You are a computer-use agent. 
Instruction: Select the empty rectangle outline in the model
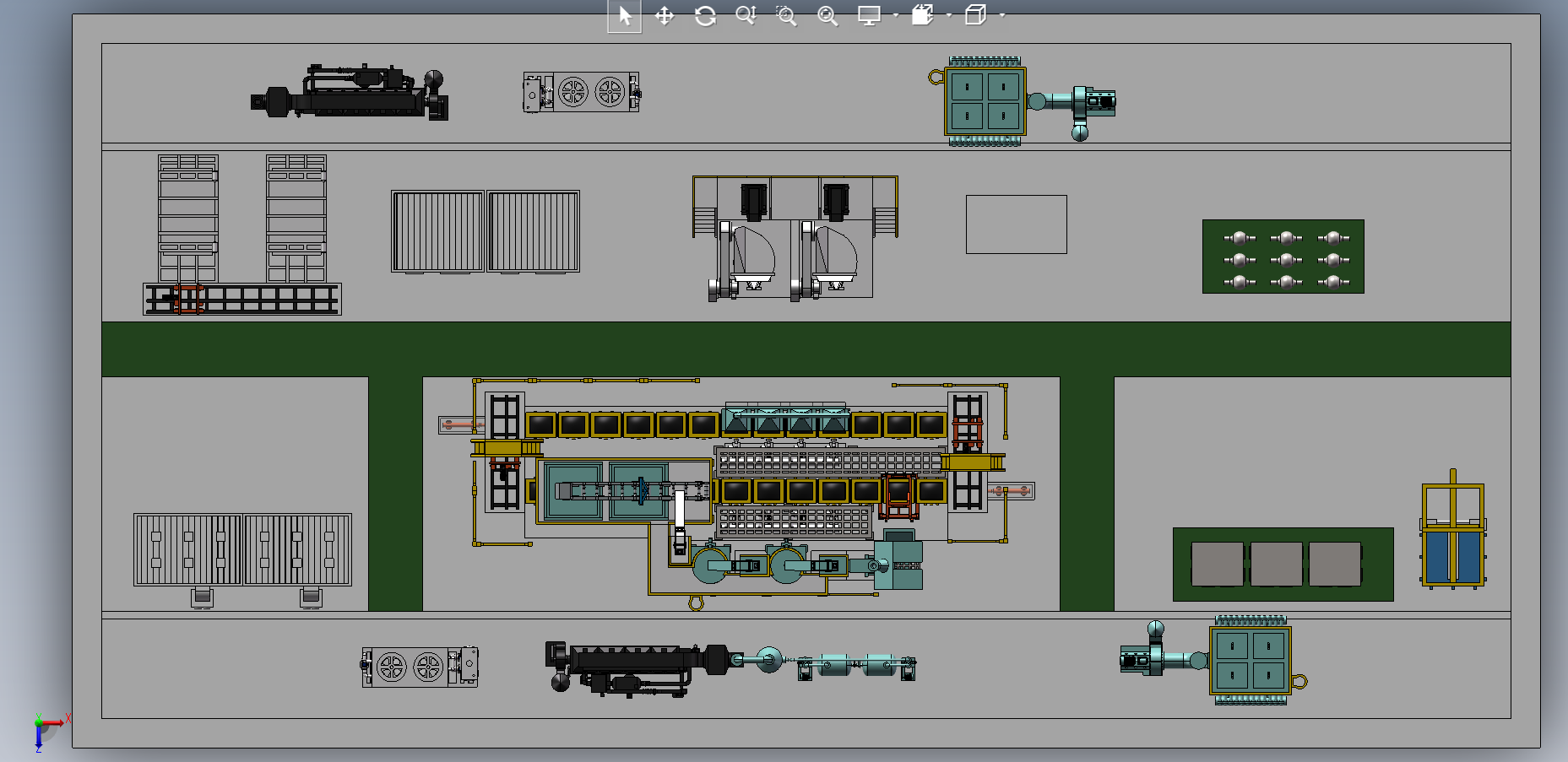click(x=1016, y=224)
